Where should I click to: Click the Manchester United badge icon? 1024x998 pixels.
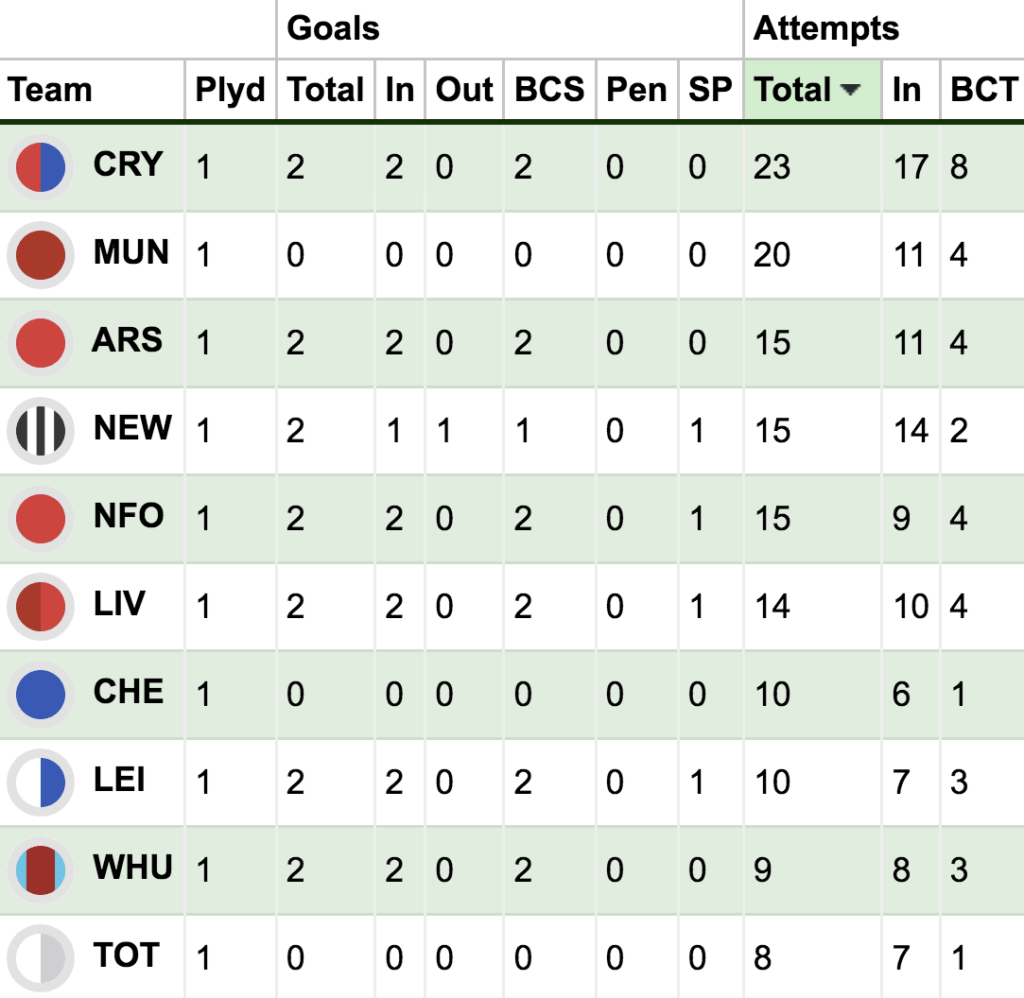click(40, 255)
